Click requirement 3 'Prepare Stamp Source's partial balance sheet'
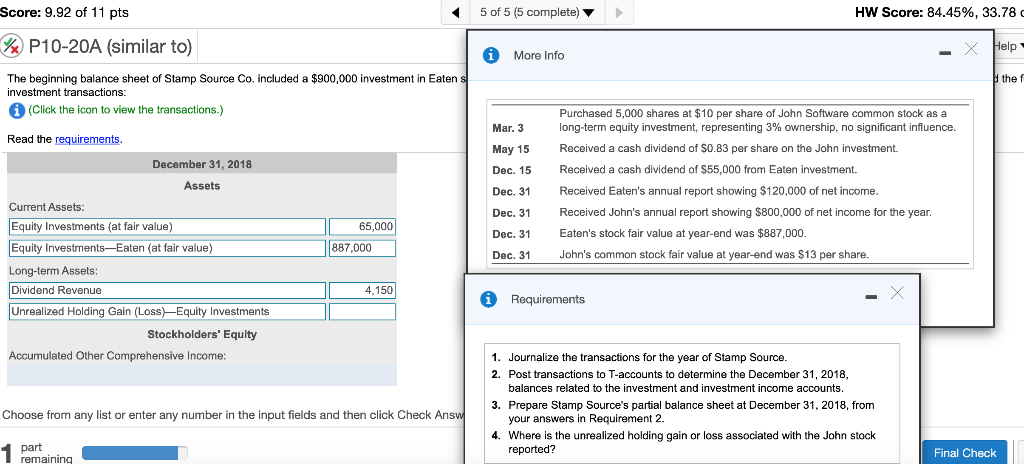 click(691, 412)
